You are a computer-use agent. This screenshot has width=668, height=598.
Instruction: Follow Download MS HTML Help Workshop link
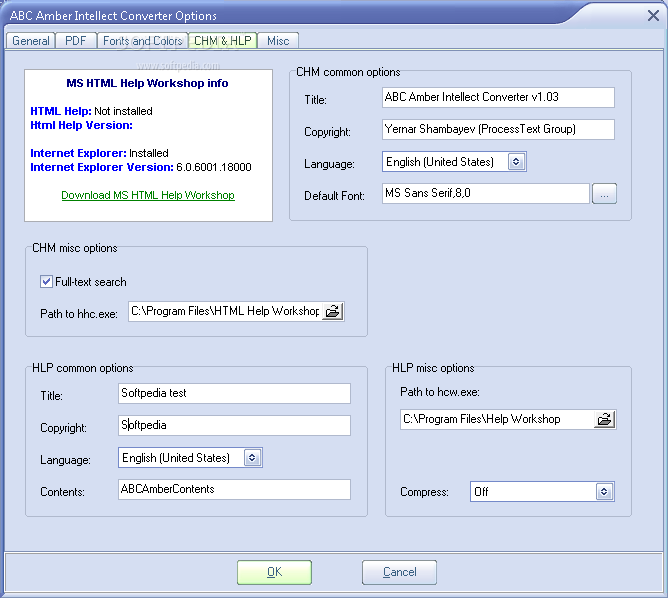click(148, 195)
